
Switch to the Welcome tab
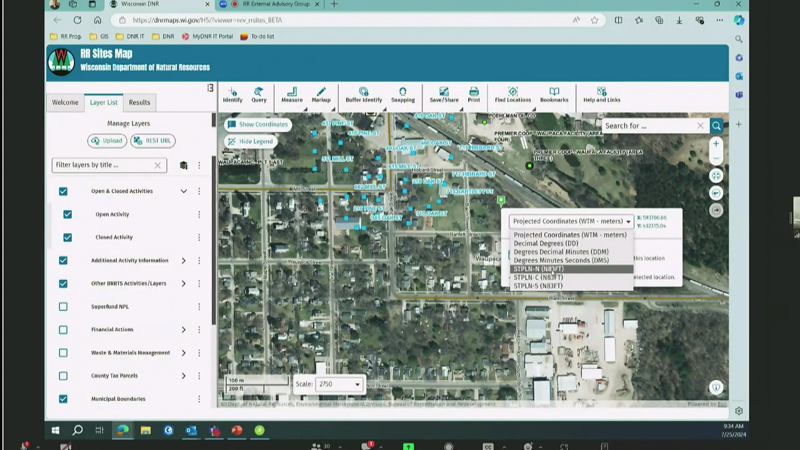[x=65, y=103]
